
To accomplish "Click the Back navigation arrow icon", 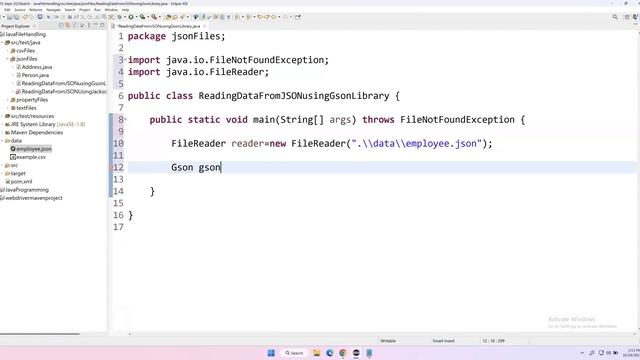I will coord(274,17).
